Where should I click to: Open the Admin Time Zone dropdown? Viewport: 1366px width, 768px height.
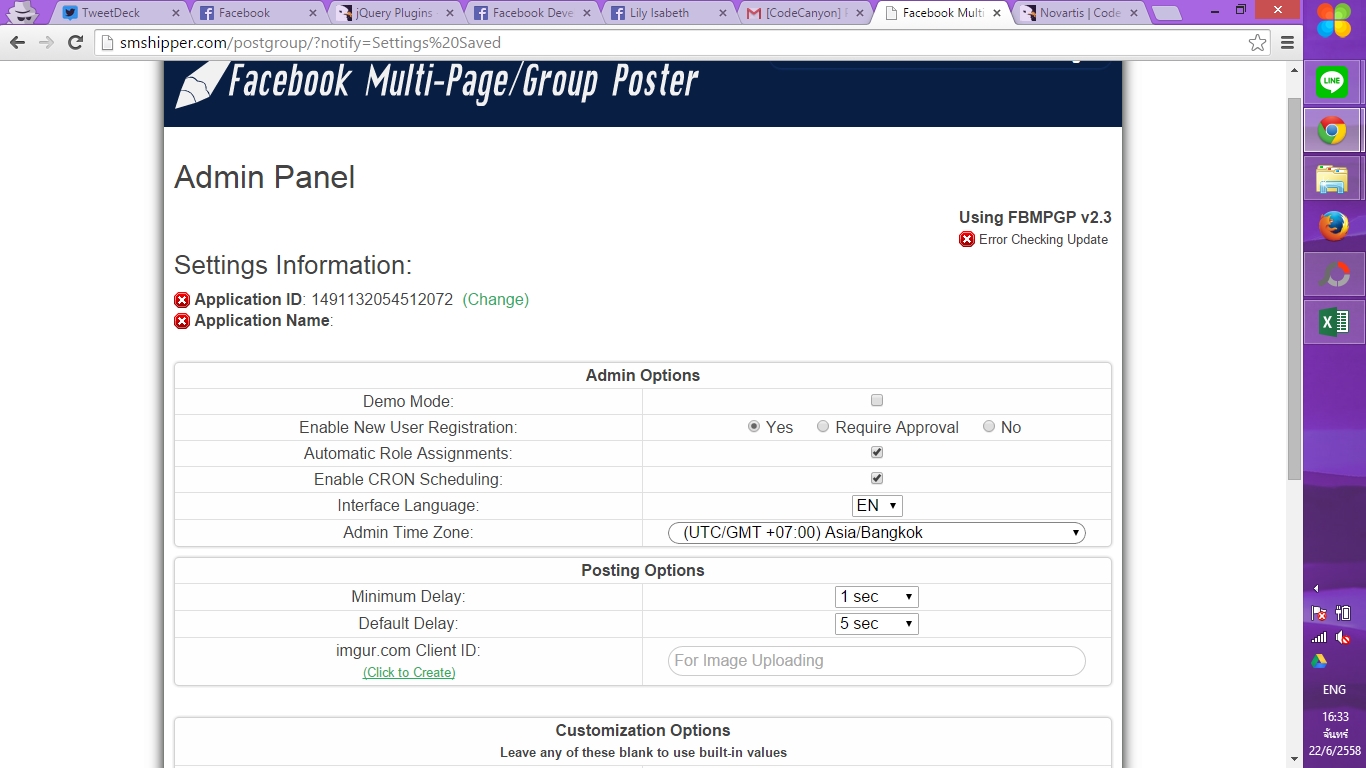coord(877,533)
